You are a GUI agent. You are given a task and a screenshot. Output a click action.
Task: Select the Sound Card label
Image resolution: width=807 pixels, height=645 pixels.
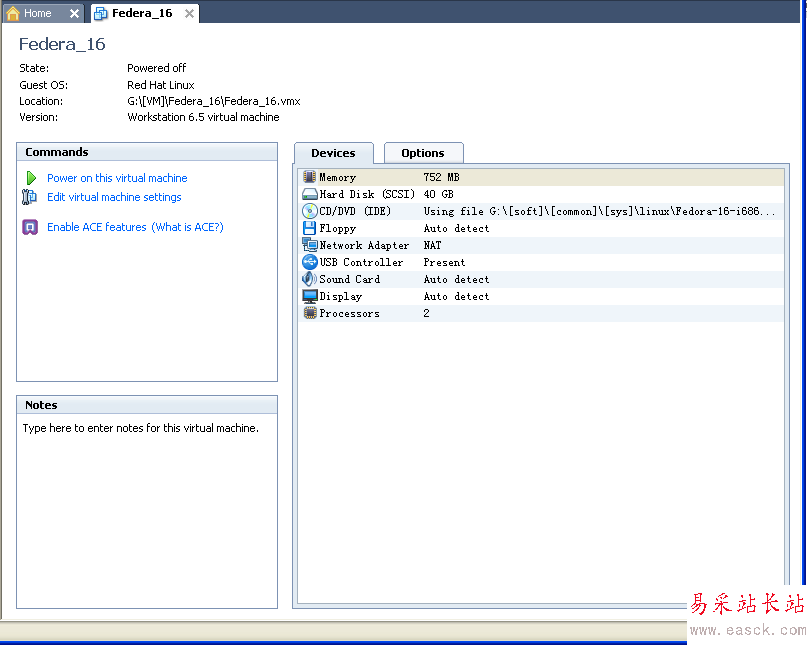point(349,279)
